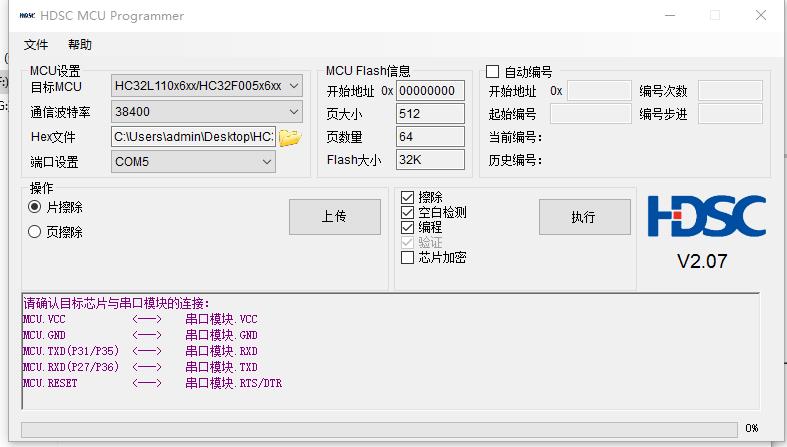Click the 编号次数 input field

tap(730, 91)
